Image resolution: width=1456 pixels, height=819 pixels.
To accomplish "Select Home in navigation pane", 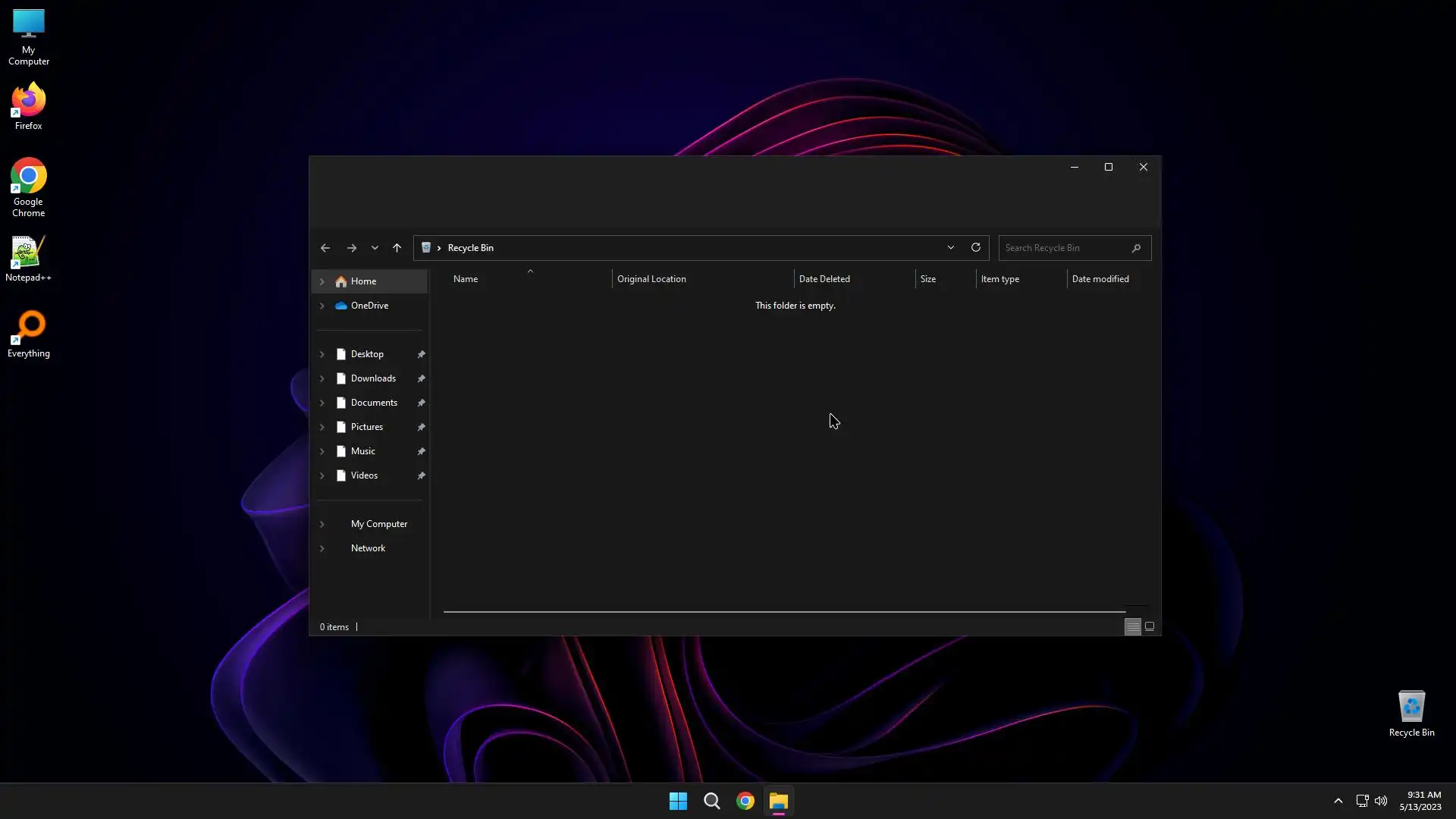I will 363,281.
